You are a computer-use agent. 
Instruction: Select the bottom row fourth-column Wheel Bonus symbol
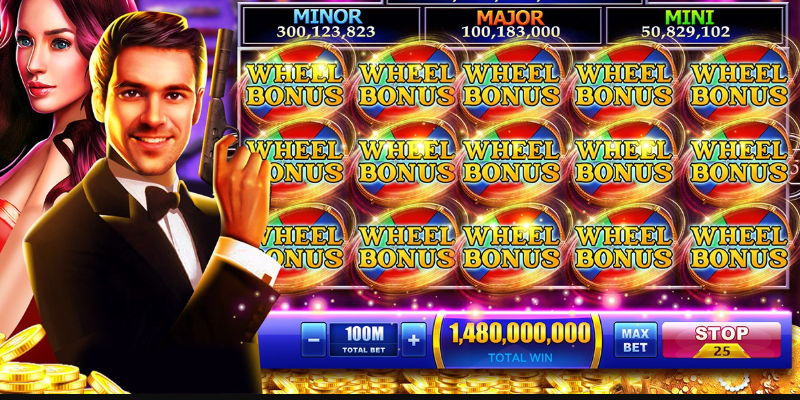coord(623,246)
